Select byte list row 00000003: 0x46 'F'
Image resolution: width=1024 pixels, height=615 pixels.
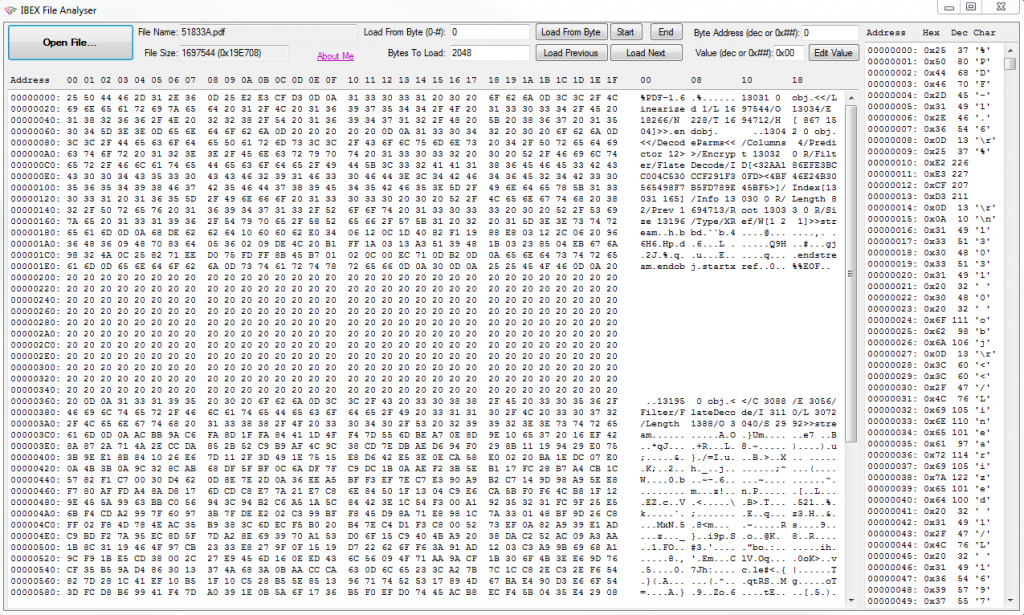pos(930,84)
